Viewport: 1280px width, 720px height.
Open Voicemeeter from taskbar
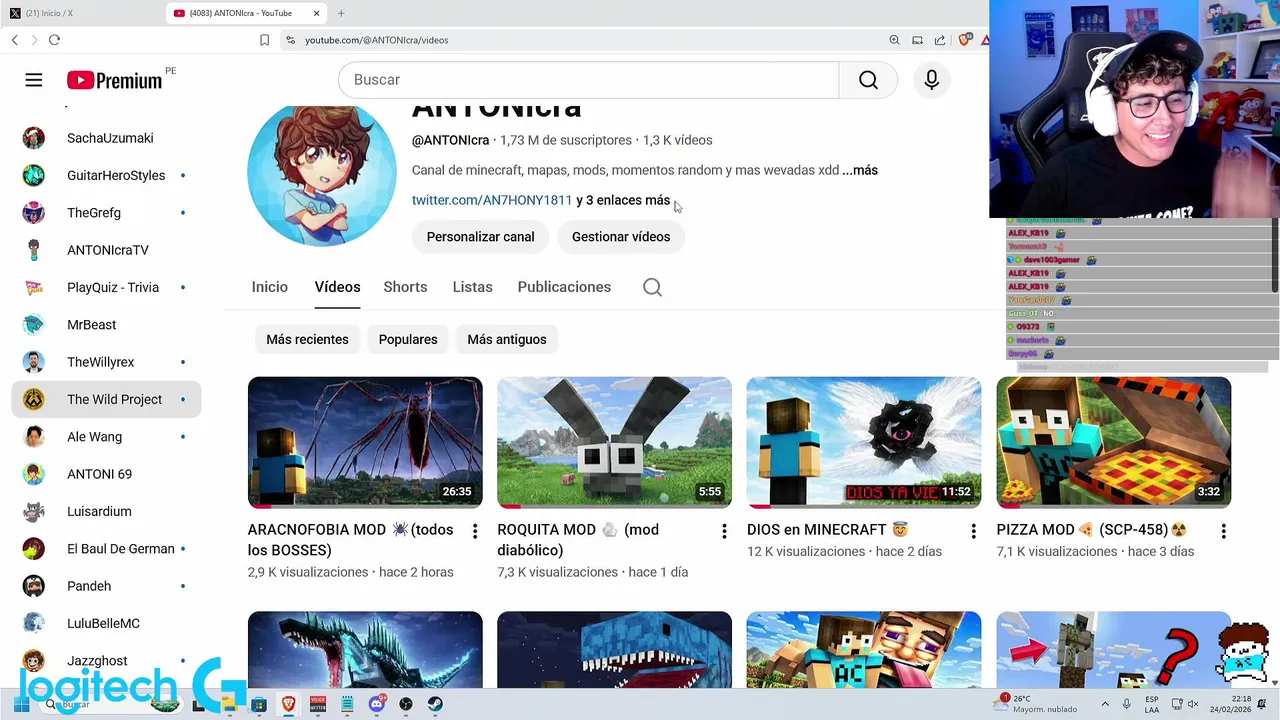pos(318,704)
